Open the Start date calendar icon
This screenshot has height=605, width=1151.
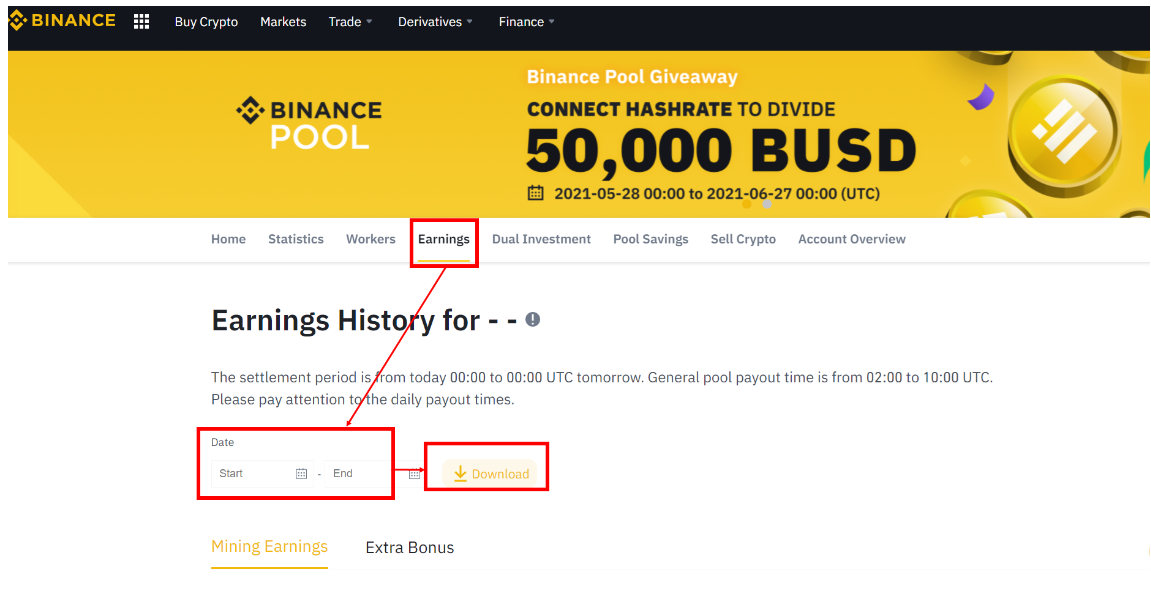coord(301,474)
